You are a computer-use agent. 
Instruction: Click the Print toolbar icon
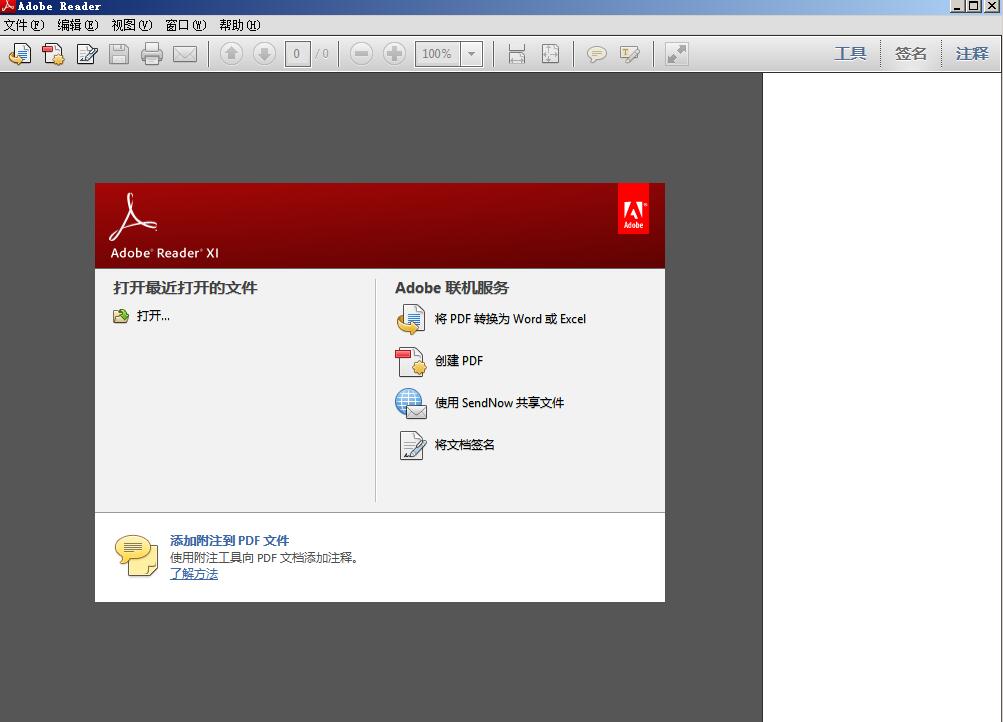coord(152,54)
